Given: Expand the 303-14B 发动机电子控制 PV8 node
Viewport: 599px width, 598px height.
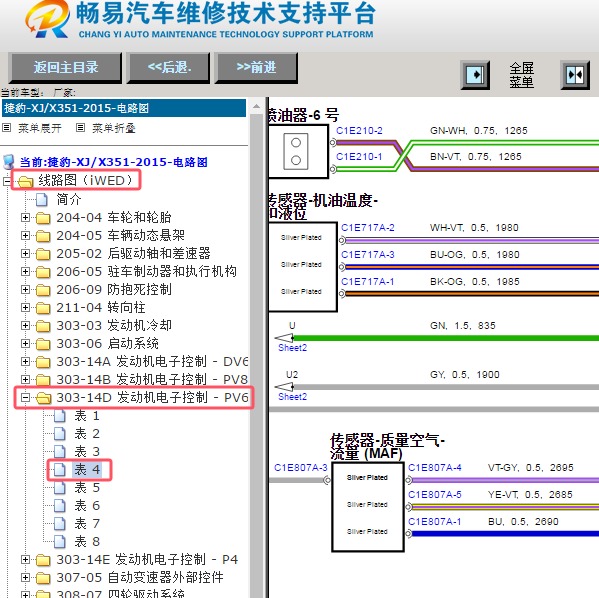Looking at the screenshot, I should (25, 379).
